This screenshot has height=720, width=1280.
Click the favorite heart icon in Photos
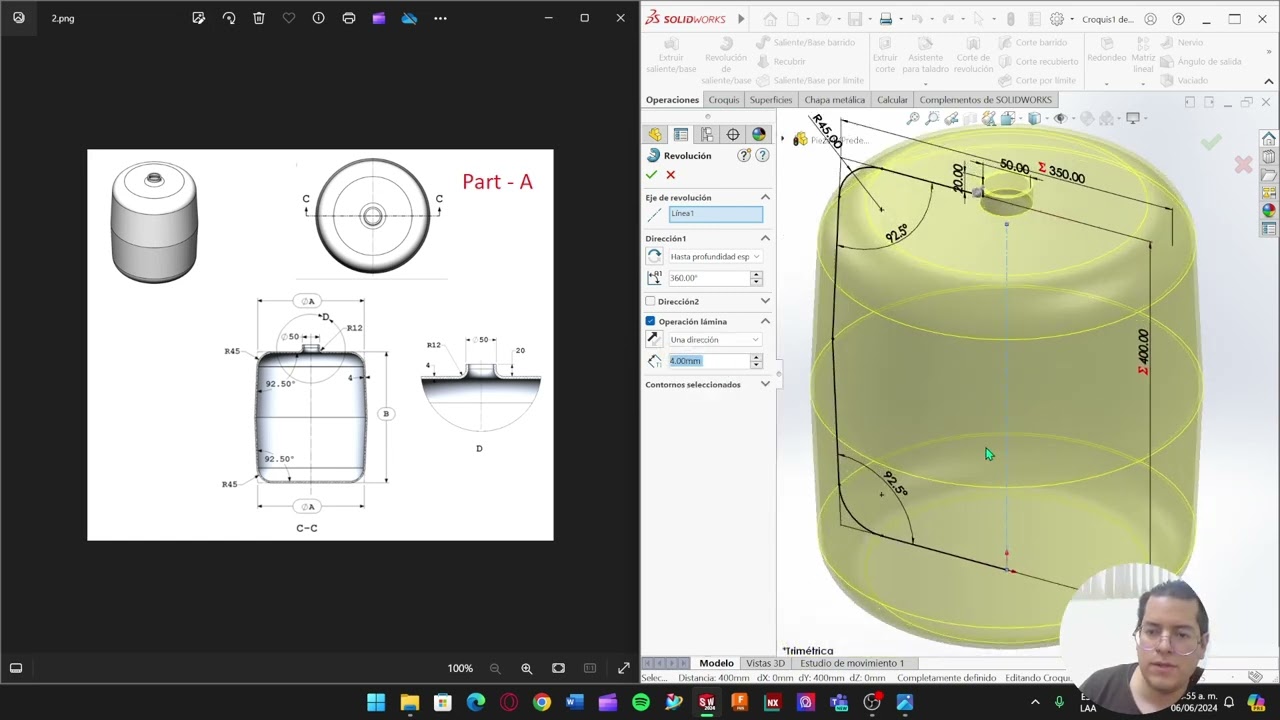[289, 18]
